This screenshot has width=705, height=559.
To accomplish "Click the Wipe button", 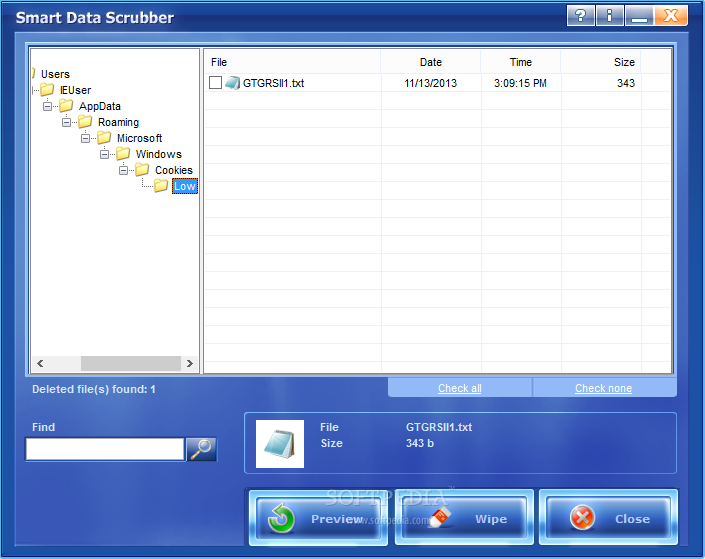I will tap(464, 518).
